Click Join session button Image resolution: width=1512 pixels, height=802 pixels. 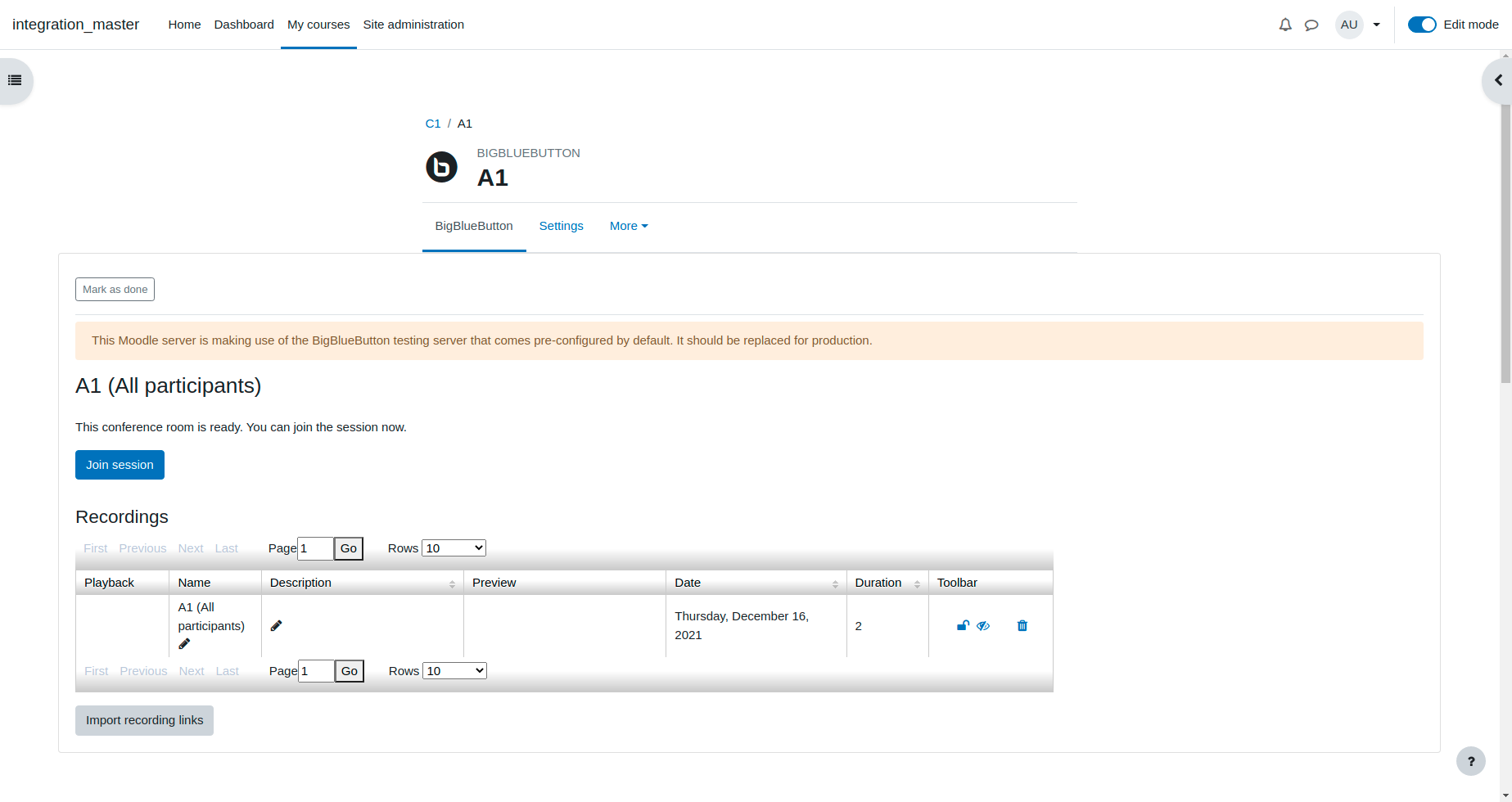click(x=120, y=465)
